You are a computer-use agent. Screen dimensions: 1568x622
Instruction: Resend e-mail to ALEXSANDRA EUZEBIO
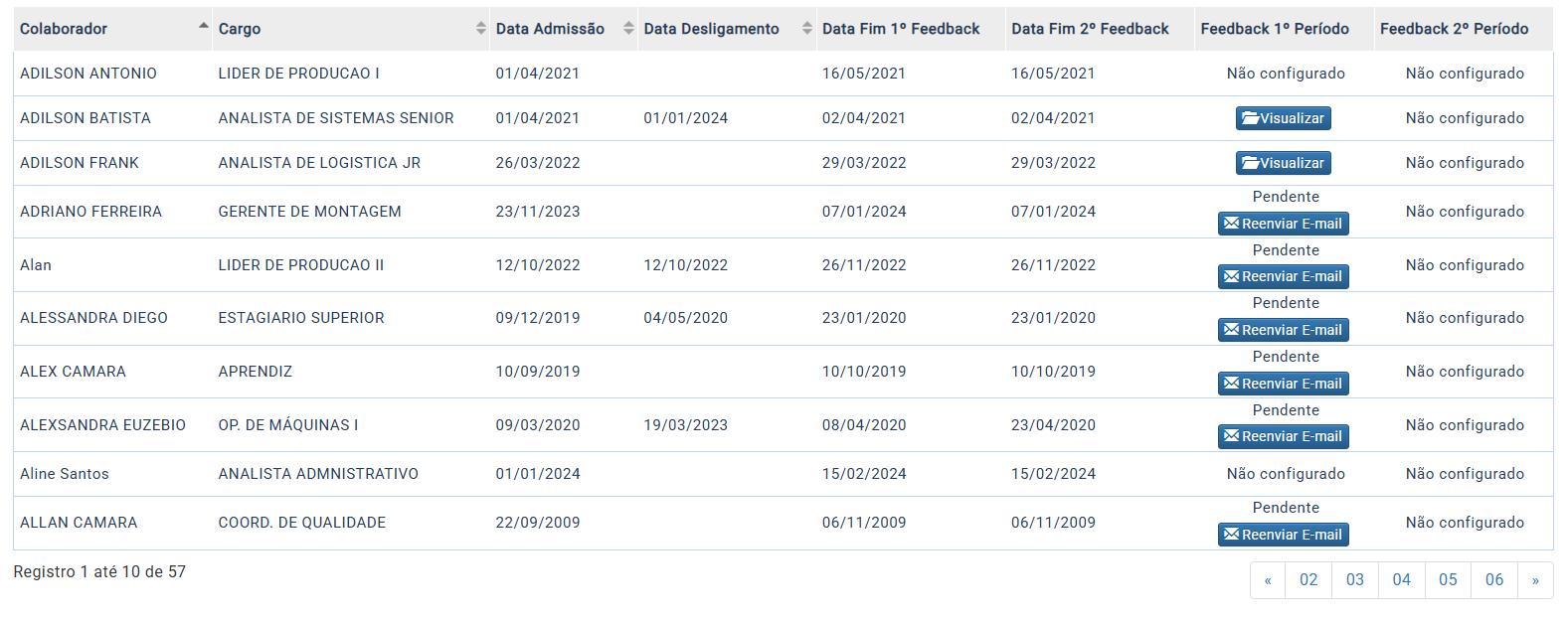(x=1283, y=436)
